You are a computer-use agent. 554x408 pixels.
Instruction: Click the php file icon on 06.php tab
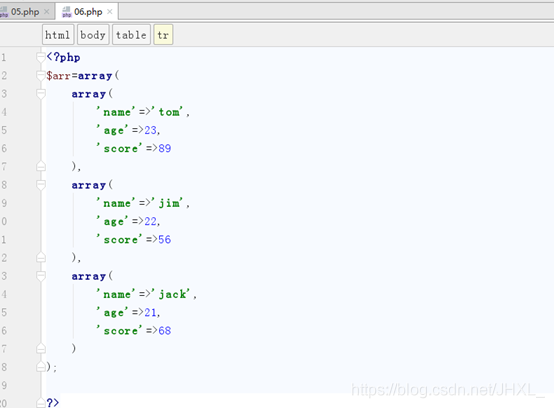tap(66, 12)
